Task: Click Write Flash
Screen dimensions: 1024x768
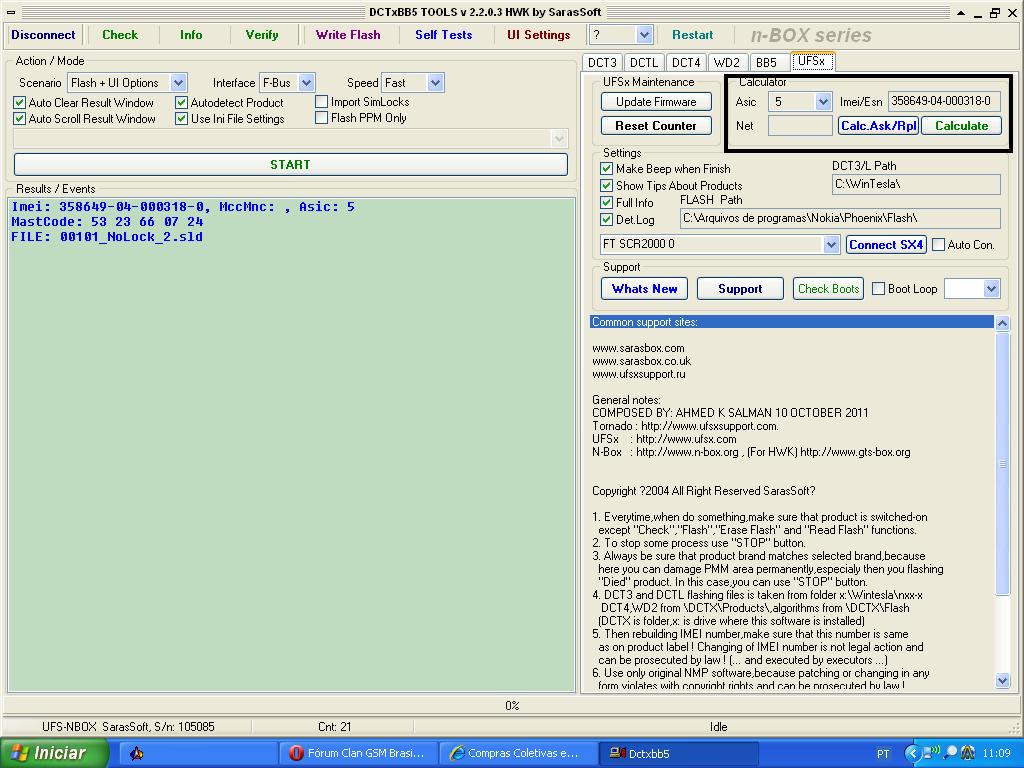Action: (x=348, y=35)
